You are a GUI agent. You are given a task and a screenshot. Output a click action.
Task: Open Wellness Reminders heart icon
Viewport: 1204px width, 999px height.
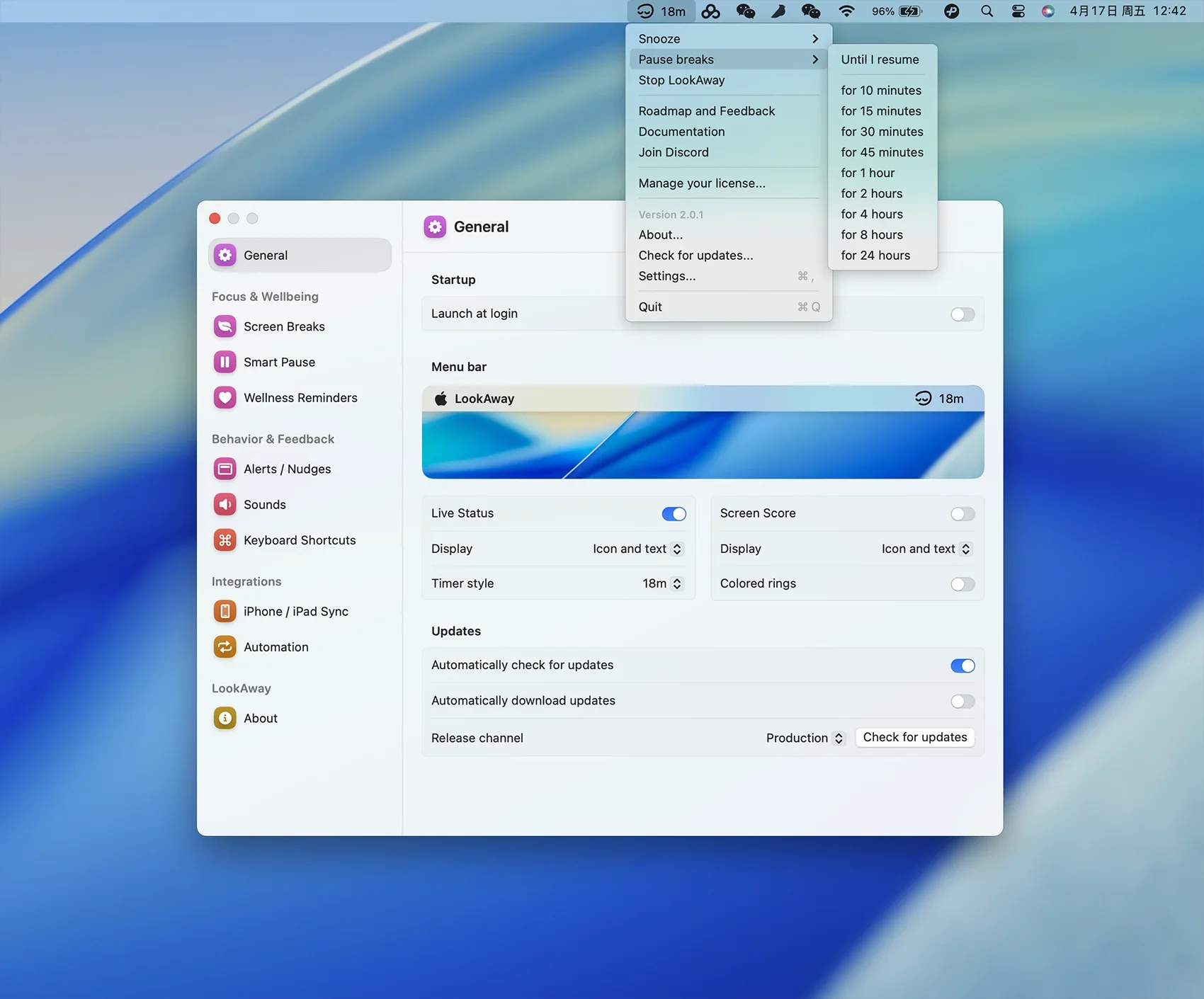coord(225,398)
